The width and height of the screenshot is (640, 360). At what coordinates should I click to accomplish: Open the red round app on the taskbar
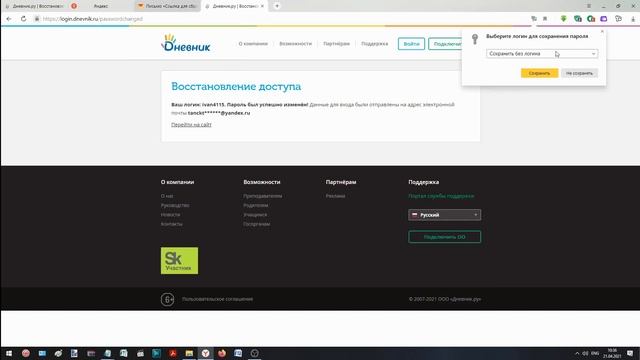pyautogui.click(x=26, y=353)
